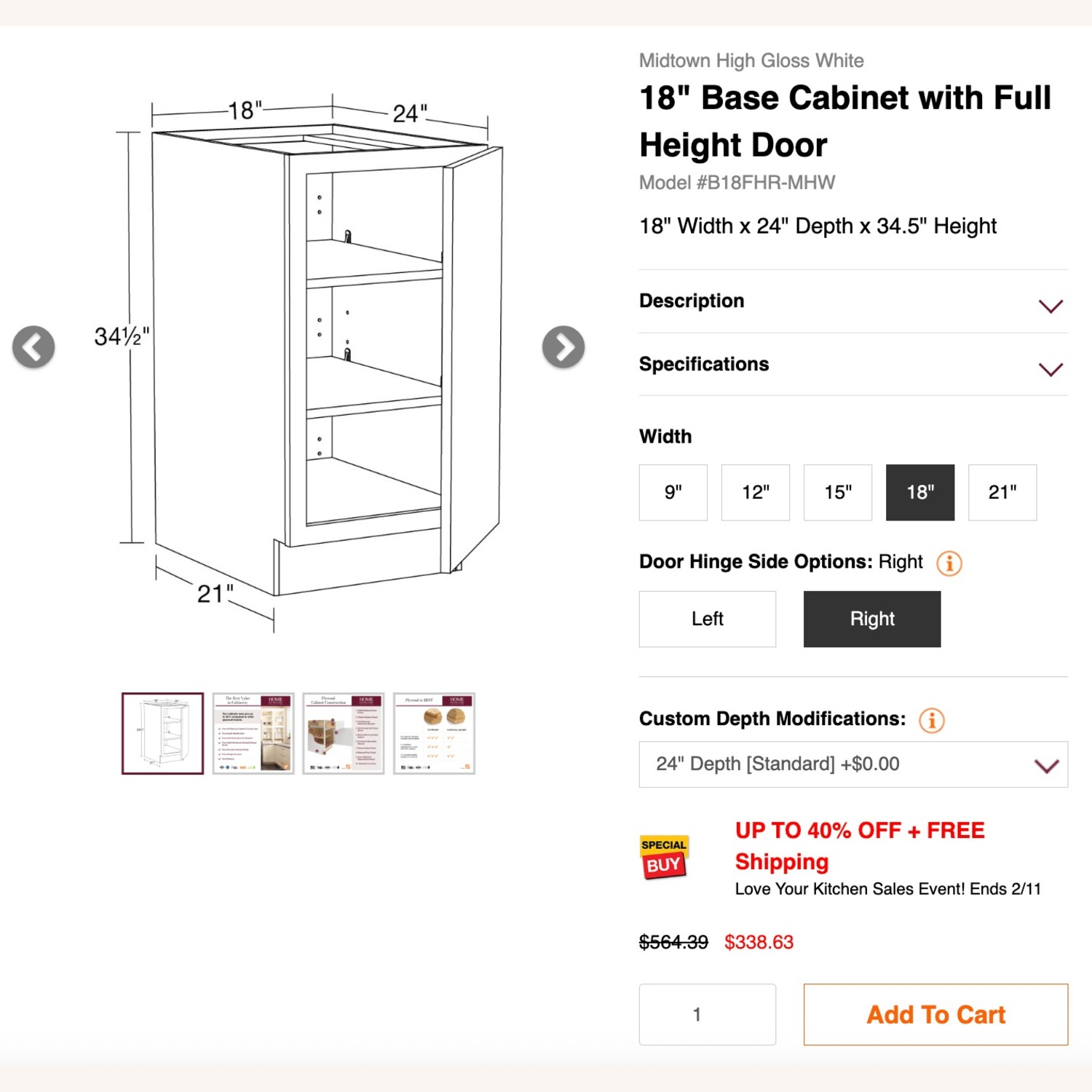
Task: Click the Description chevron icon
Action: tap(1050, 306)
